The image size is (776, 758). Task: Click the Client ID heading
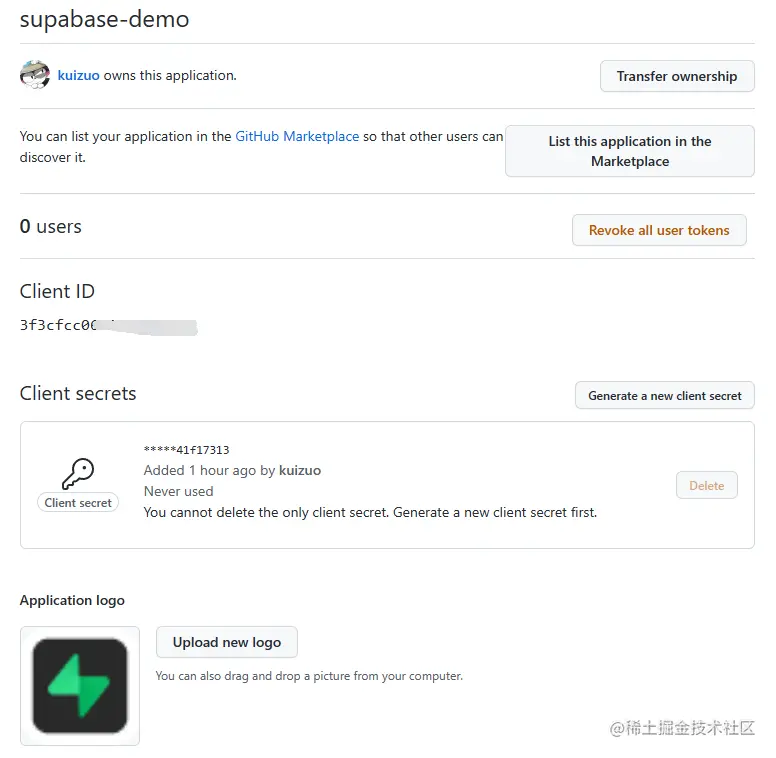[57, 291]
